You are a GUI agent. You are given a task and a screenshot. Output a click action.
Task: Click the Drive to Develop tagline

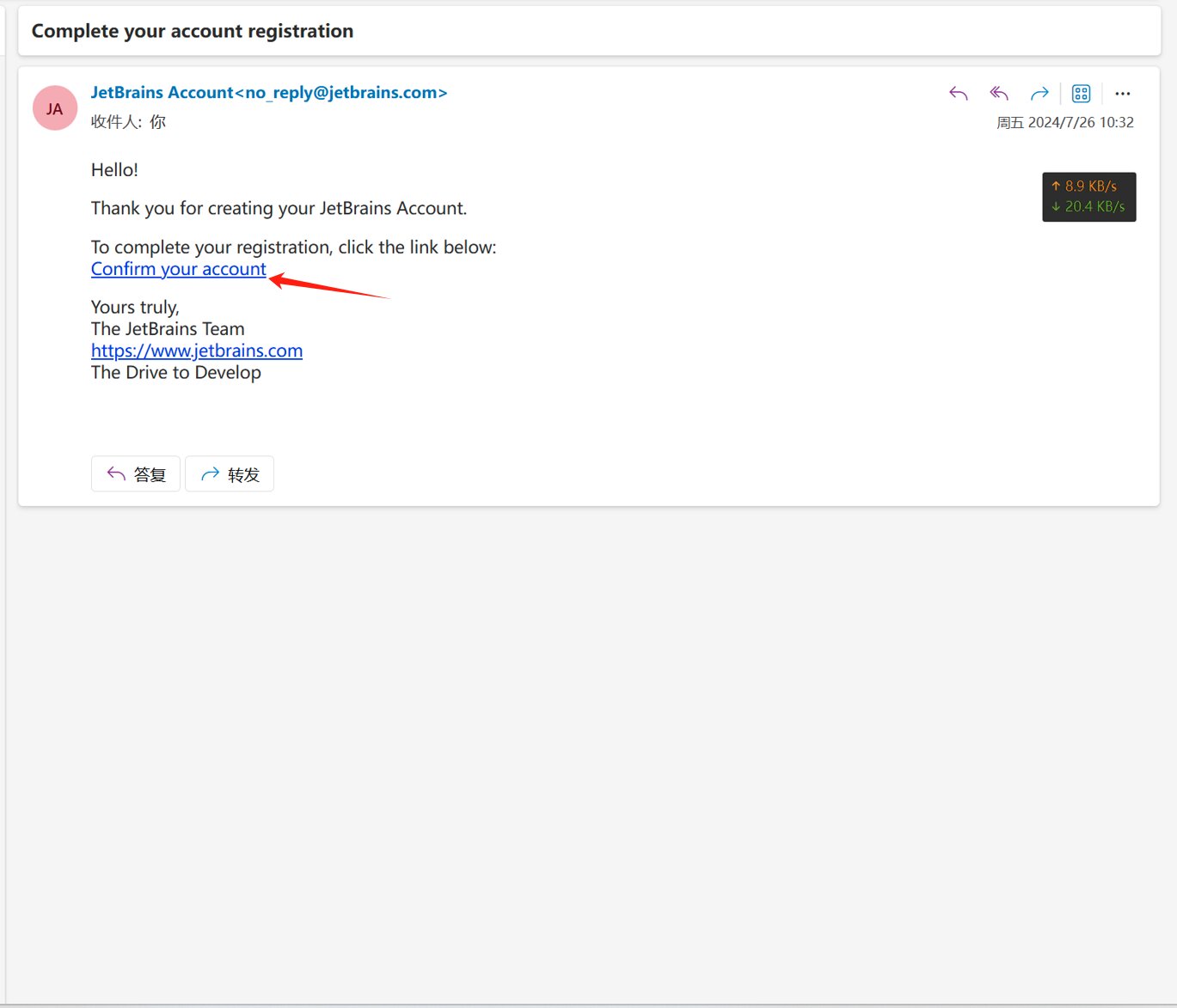pos(176,372)
